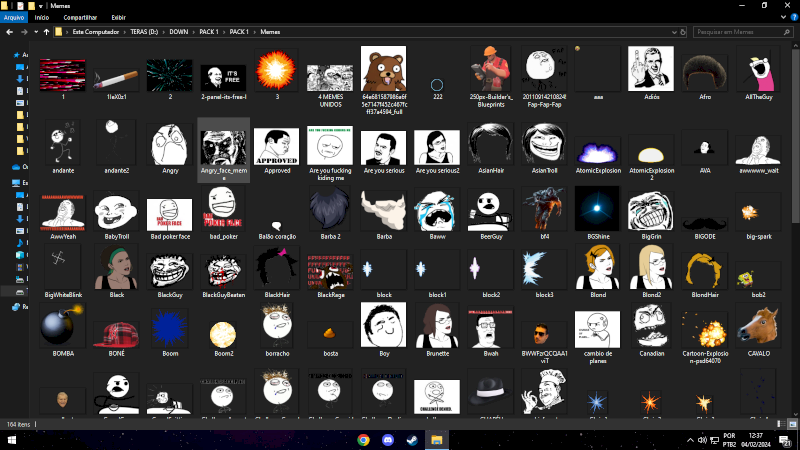This screenshot has width=800, height=450.
Task: Switch to the Exibir ribbon tab
Action: pos(118,17)
